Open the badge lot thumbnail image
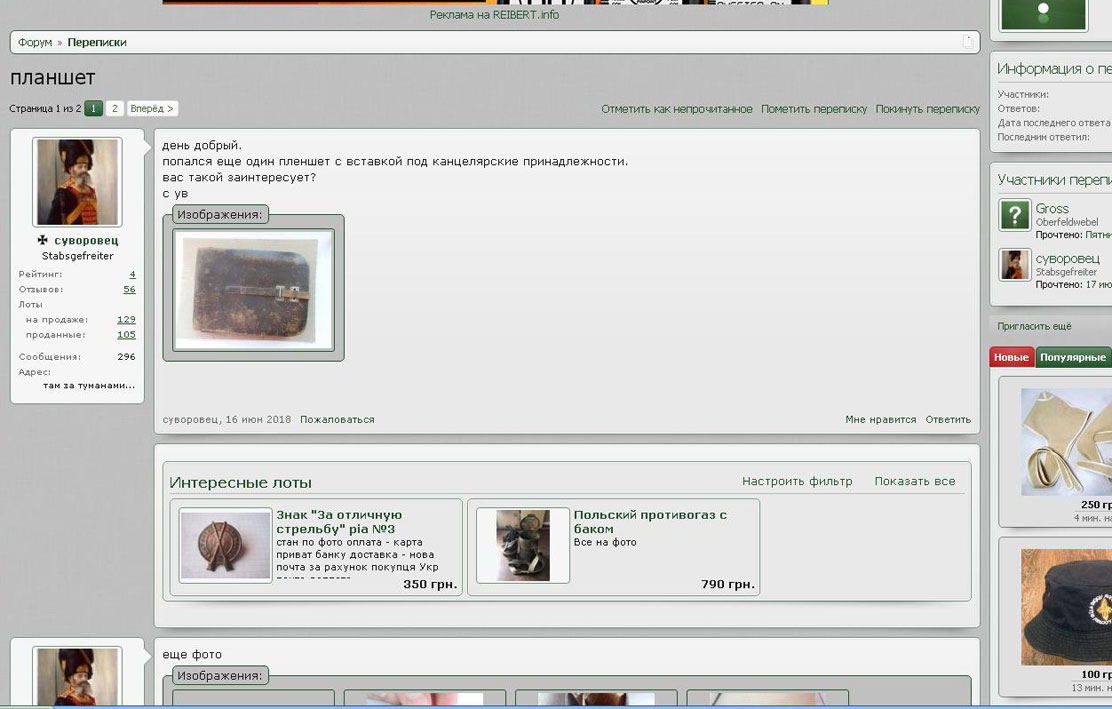Screen dimensions: 1112x709 [x=226, y=545]
